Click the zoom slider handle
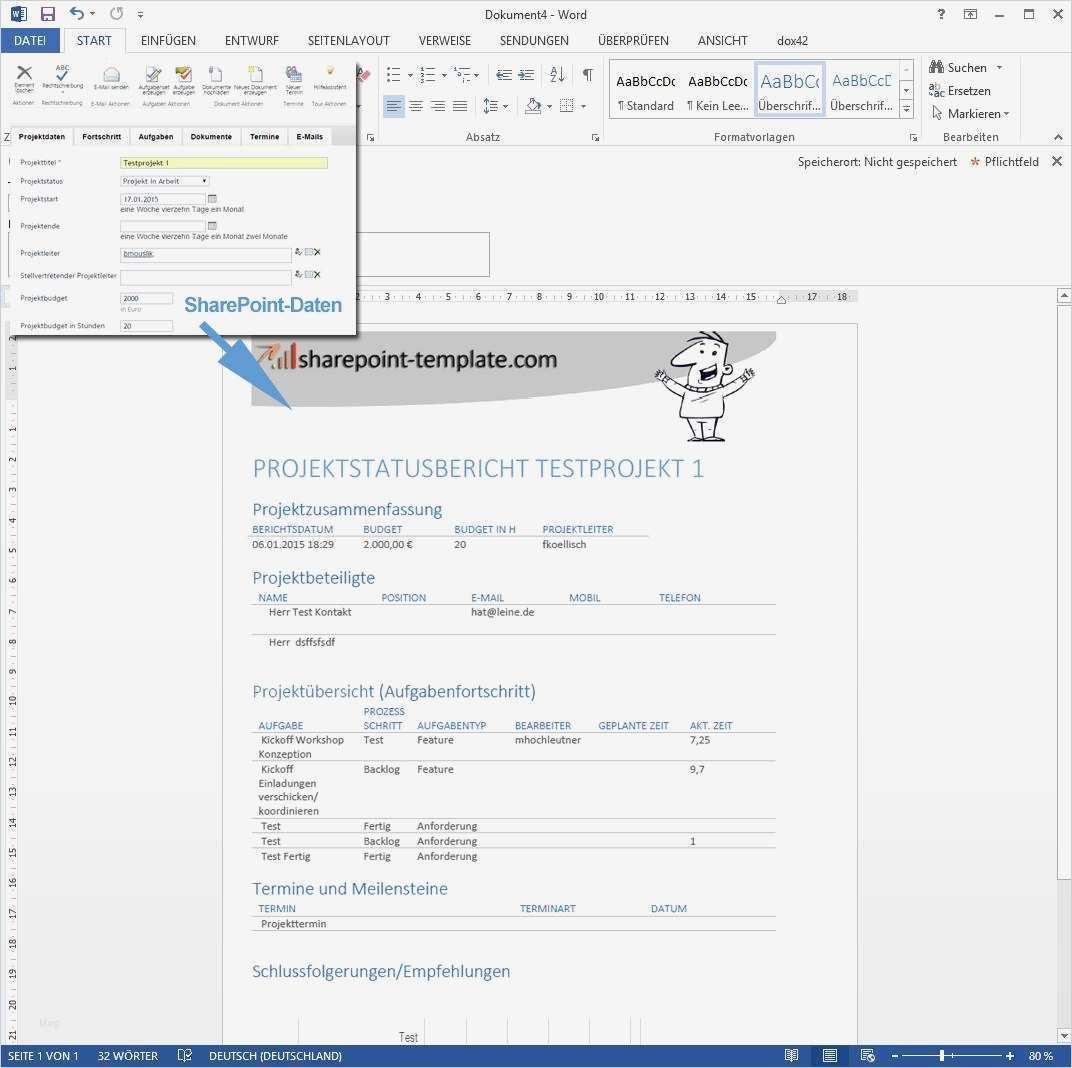 [942, 1056]
